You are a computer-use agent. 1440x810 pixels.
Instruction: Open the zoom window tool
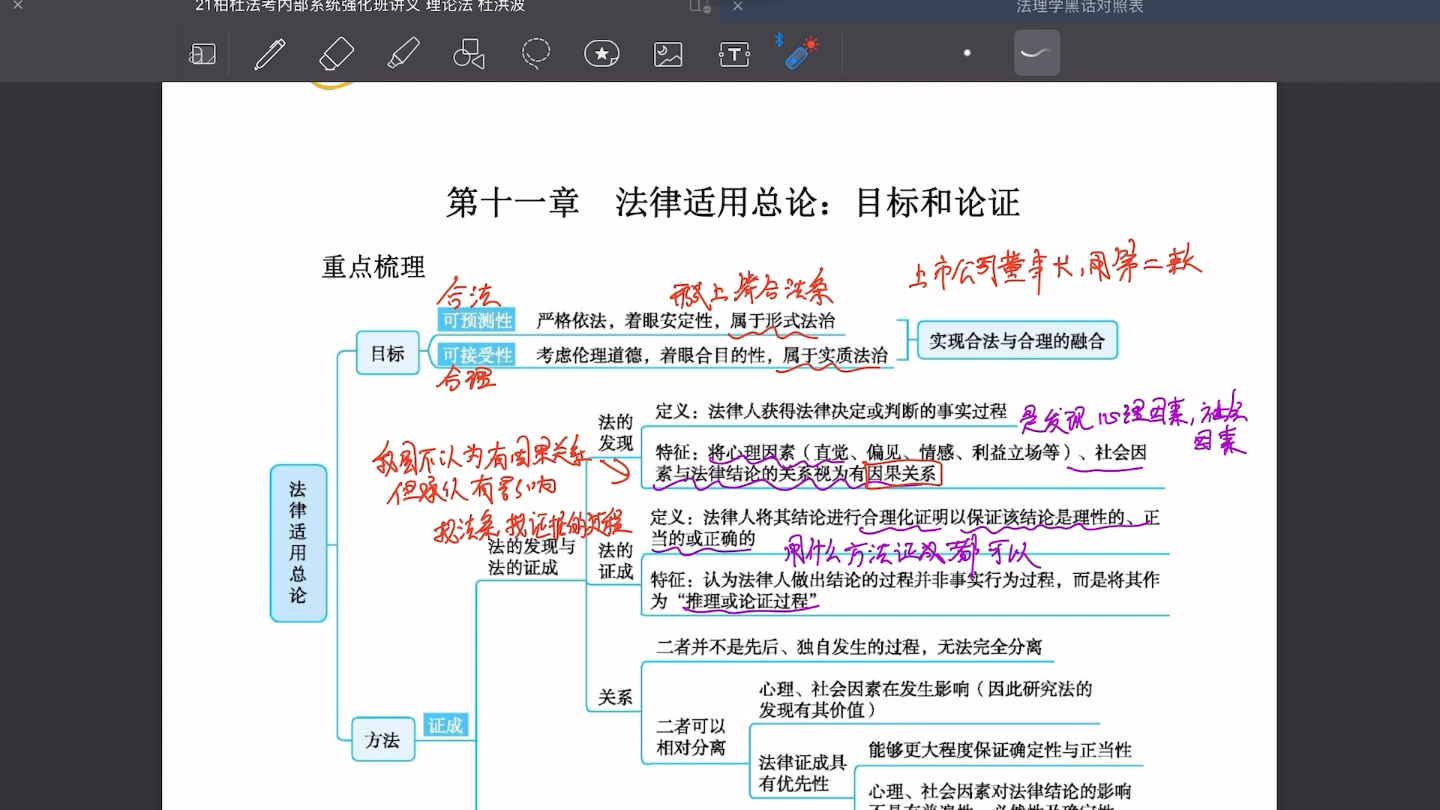202,54
